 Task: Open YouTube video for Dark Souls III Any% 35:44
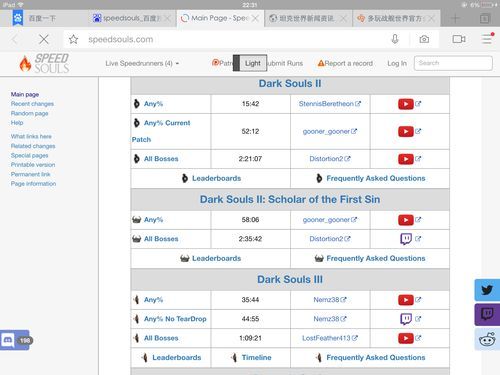pos(405,300)
